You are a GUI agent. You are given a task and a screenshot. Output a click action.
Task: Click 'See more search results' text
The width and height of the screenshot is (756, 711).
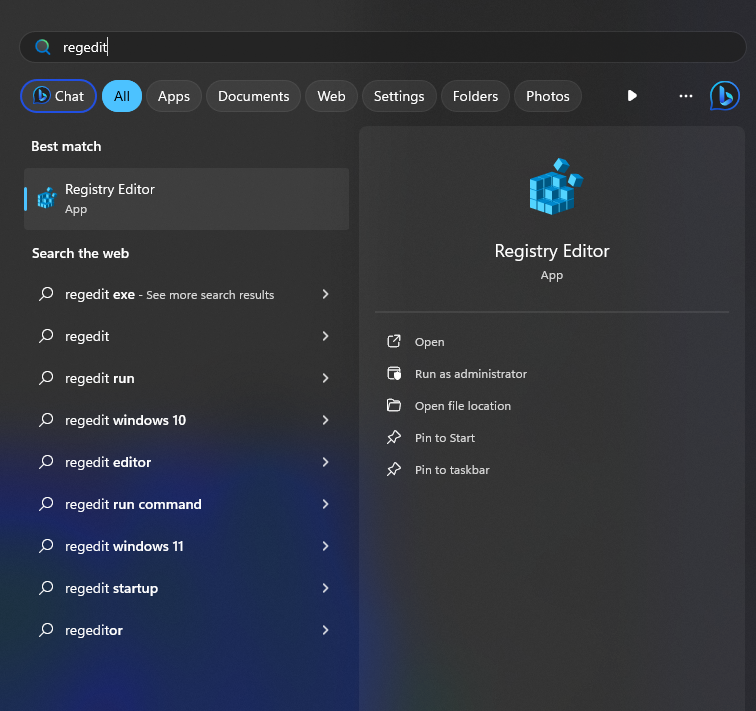point(210,295)
